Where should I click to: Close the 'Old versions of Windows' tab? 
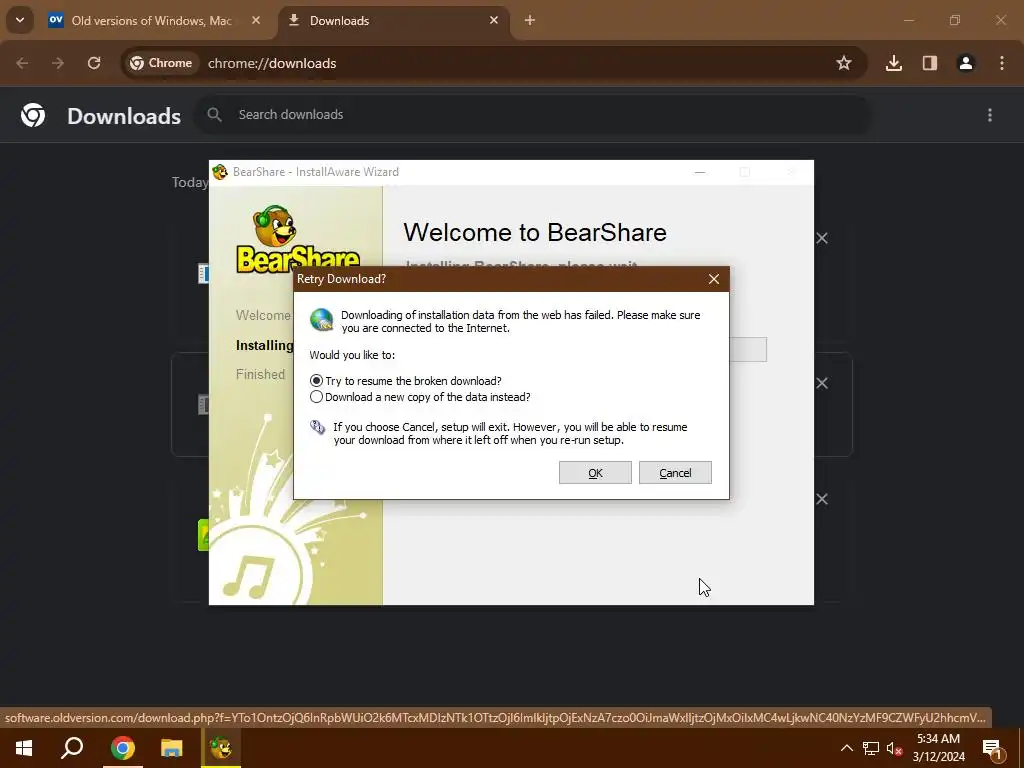coord(256,21)
